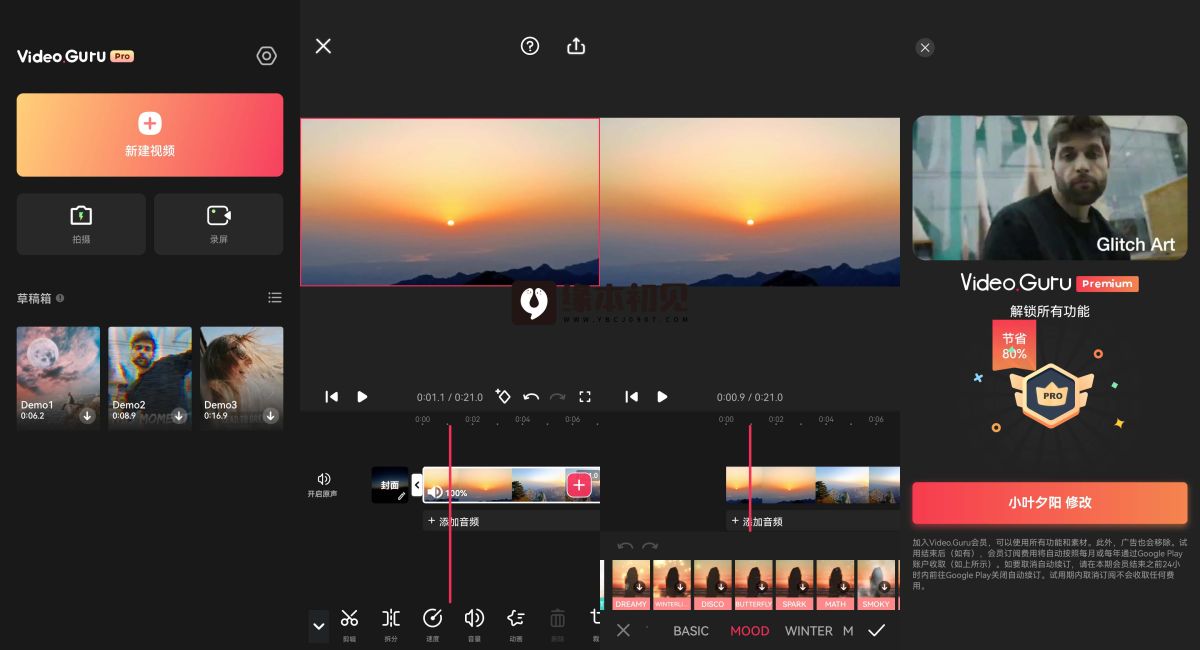This screenshot has height=650, width=1200.
Task: Apply the DISCO filter
Action: [x=713, y=584]
